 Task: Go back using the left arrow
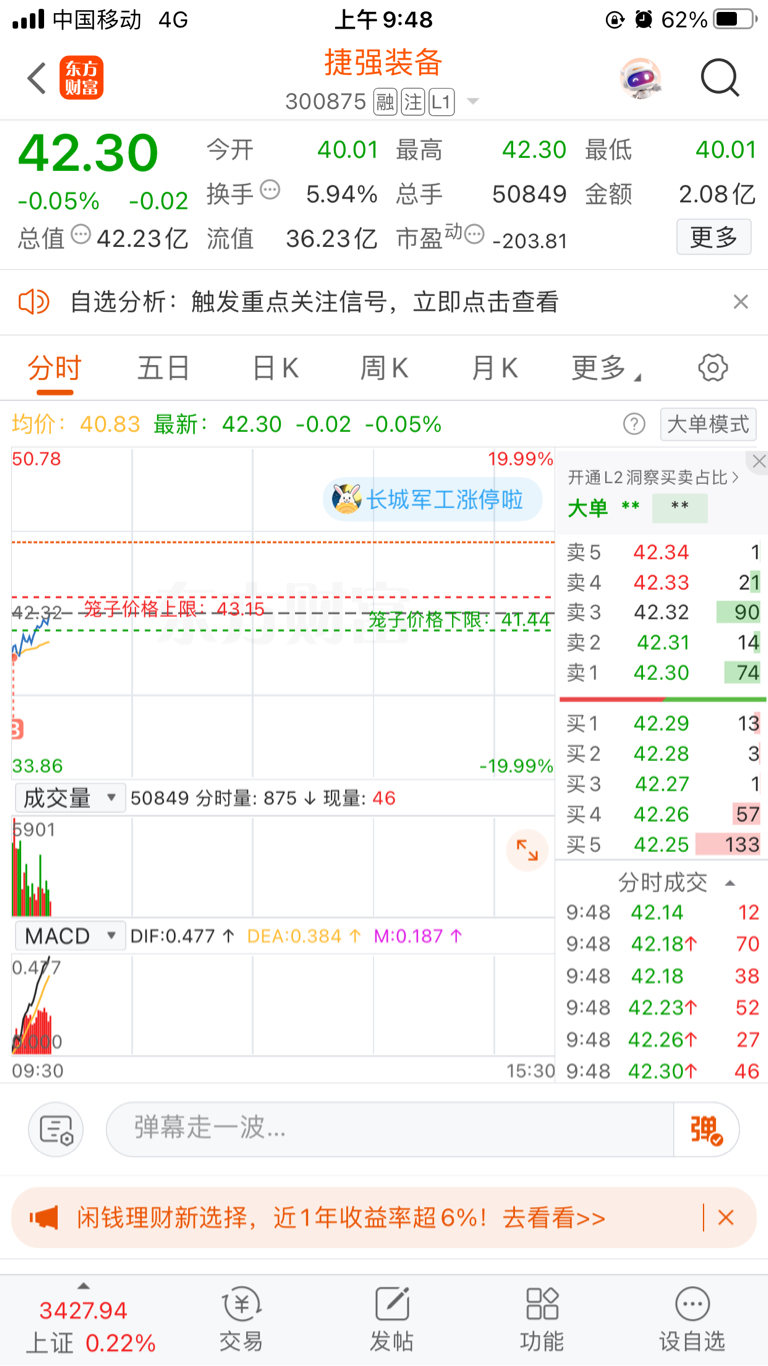click(37, 78)
